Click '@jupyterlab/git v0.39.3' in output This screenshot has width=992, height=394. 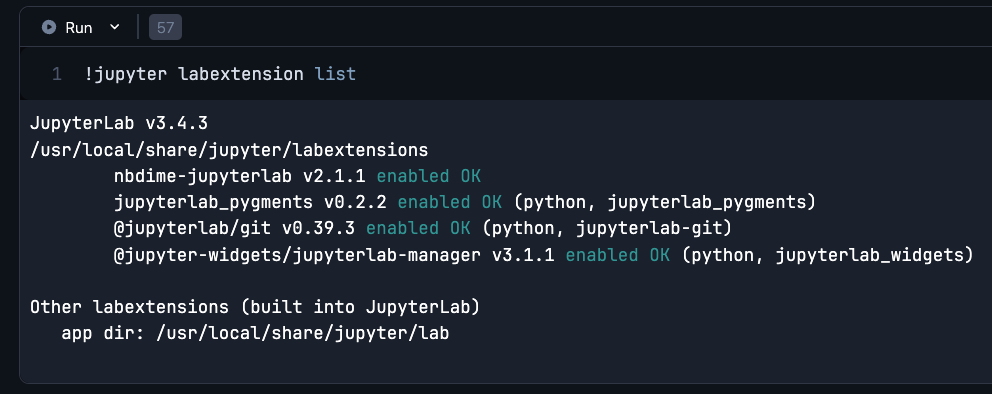[235, 228]
